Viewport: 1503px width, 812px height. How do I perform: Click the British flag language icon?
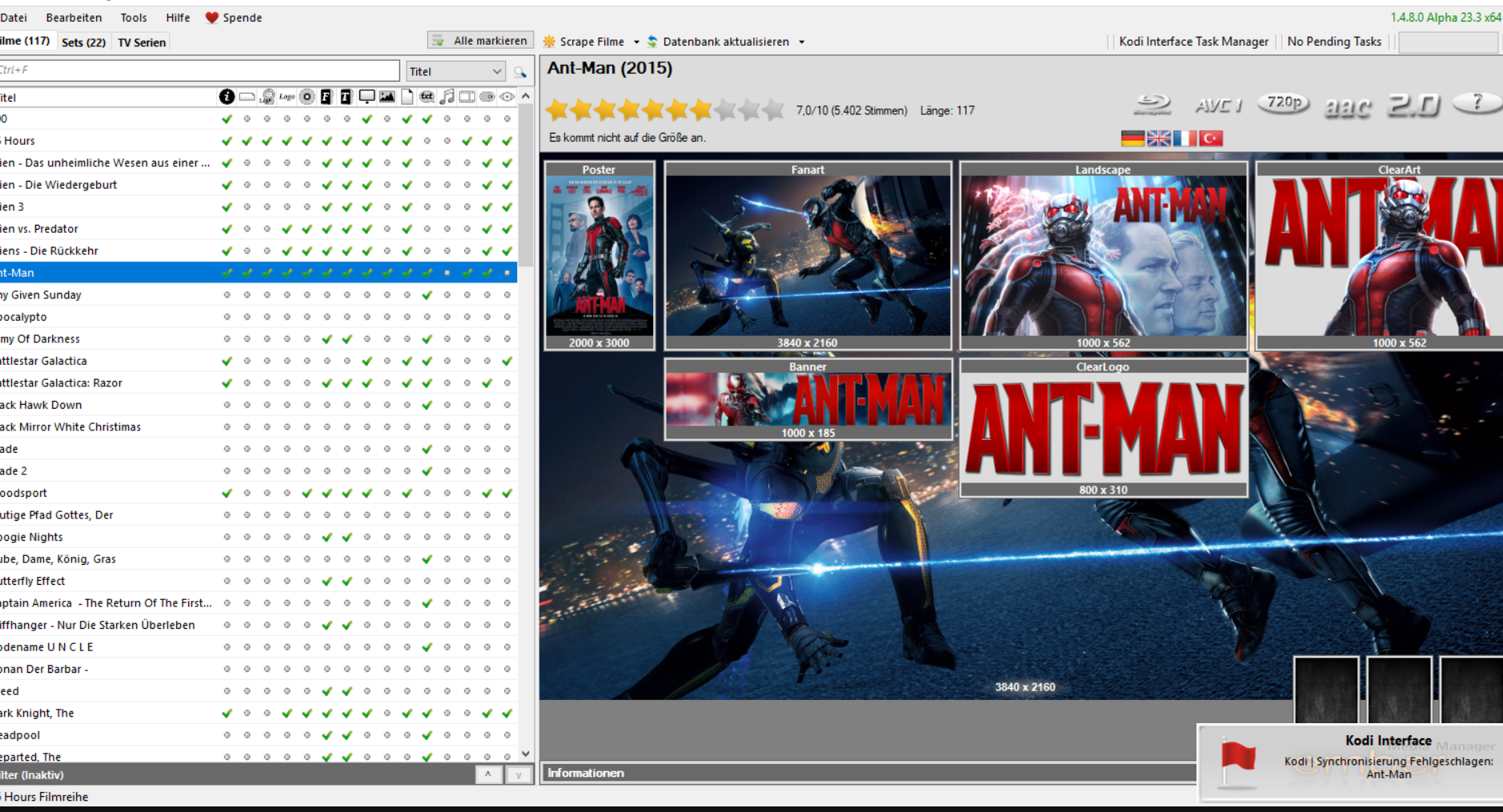(x=1159, y=138)
